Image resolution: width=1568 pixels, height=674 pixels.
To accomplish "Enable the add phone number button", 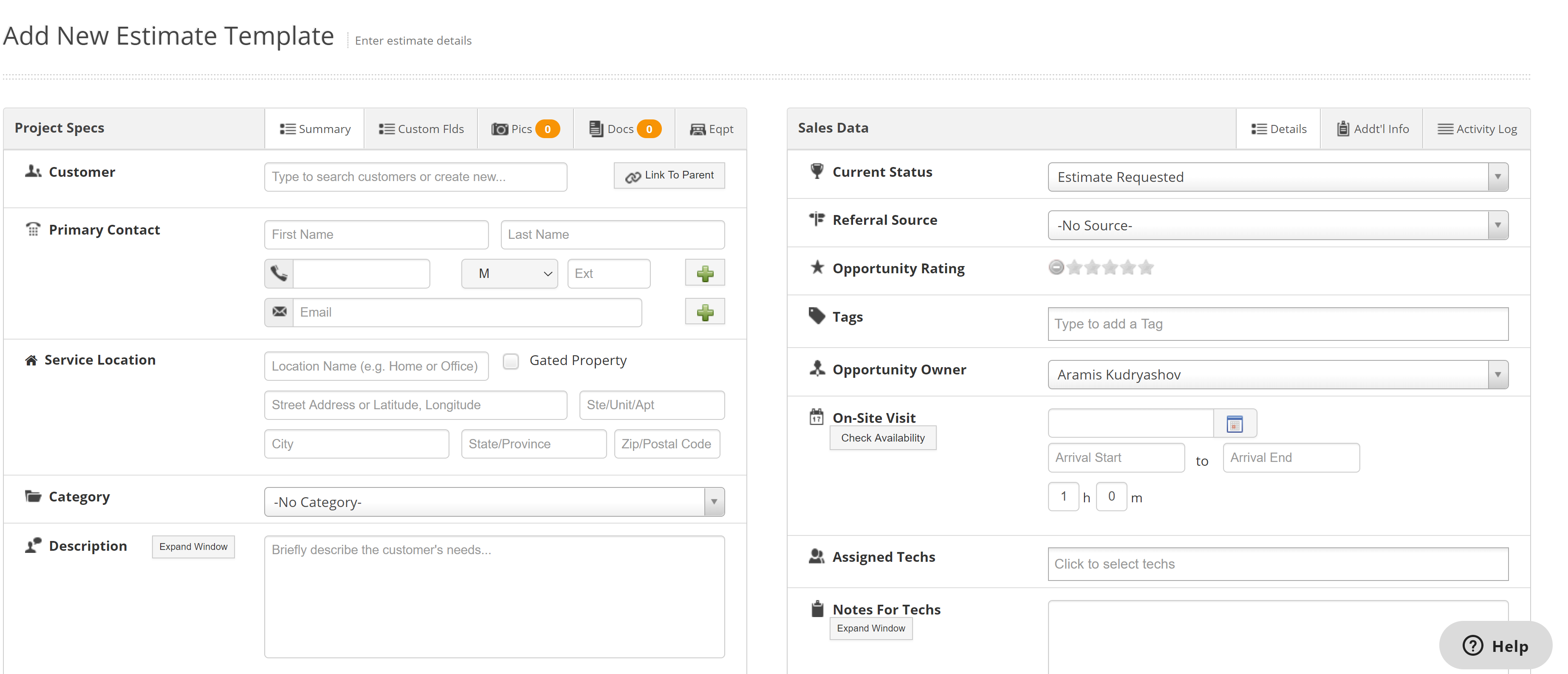I will pos(705,273).
